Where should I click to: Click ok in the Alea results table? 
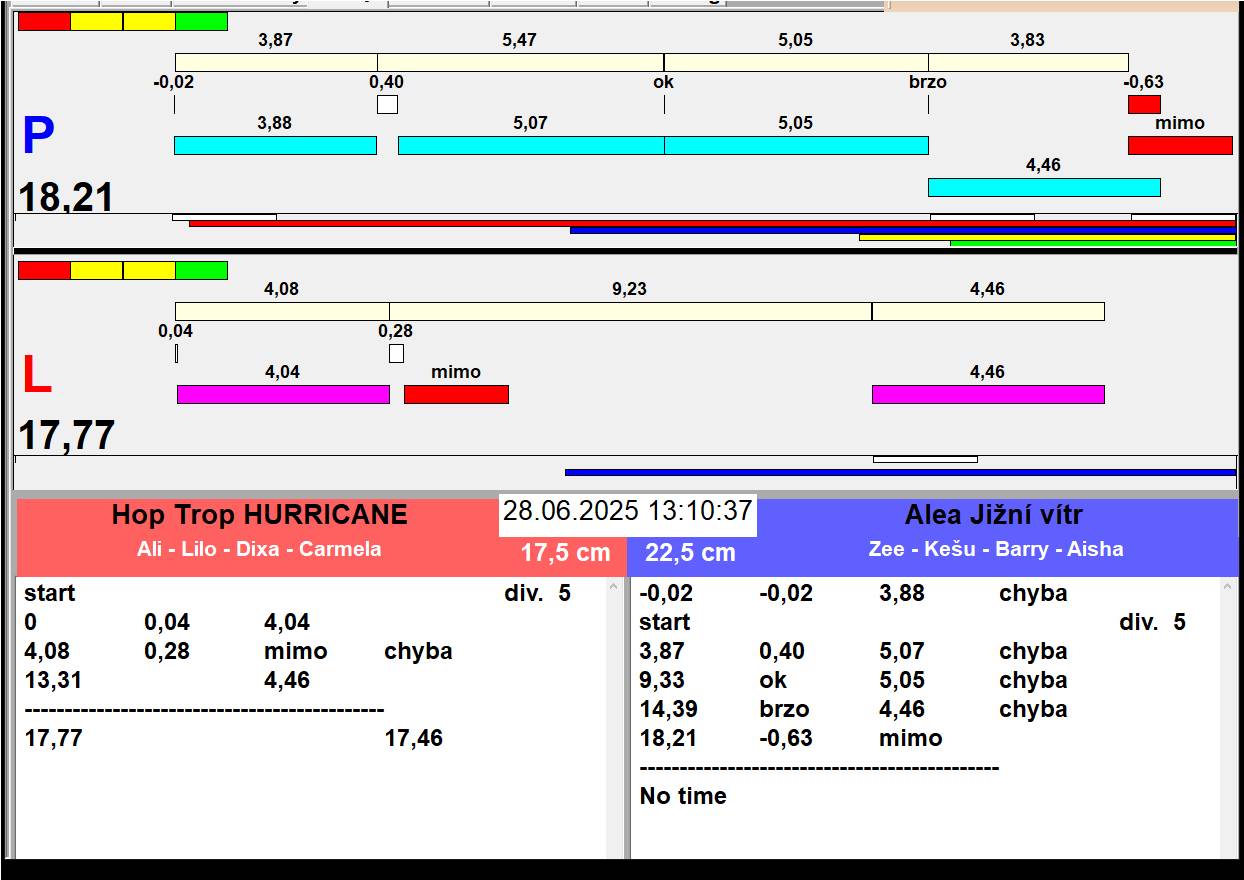(773, 681)
